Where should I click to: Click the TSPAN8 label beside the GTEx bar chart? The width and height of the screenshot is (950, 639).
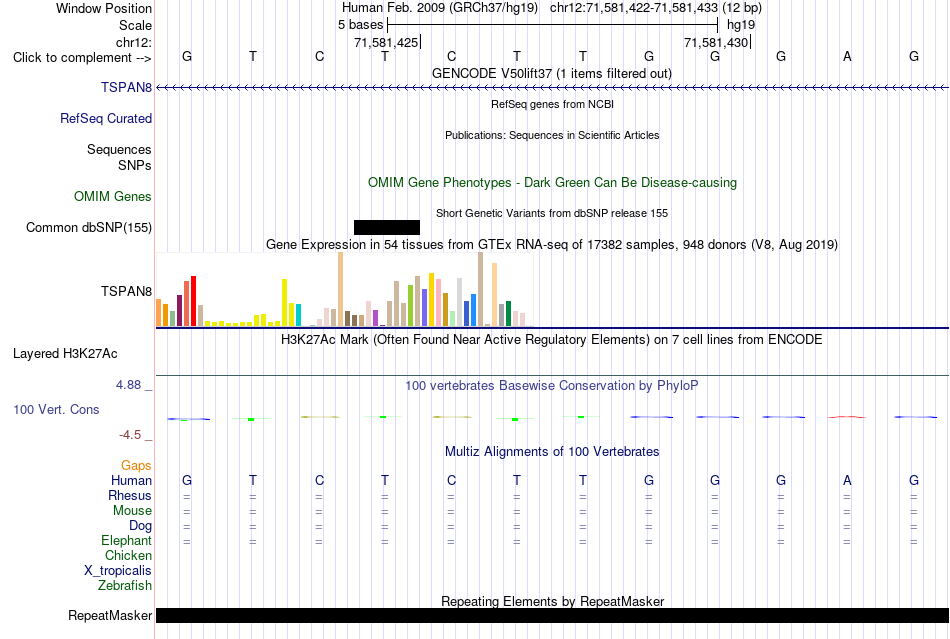[x=126, y=291]
